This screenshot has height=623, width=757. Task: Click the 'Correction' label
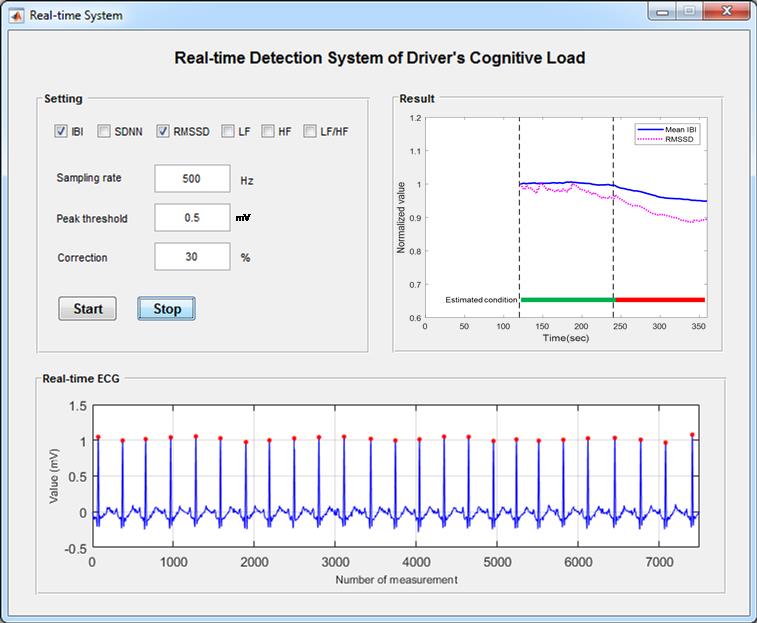pyautogui.click(x=82, y=258)
